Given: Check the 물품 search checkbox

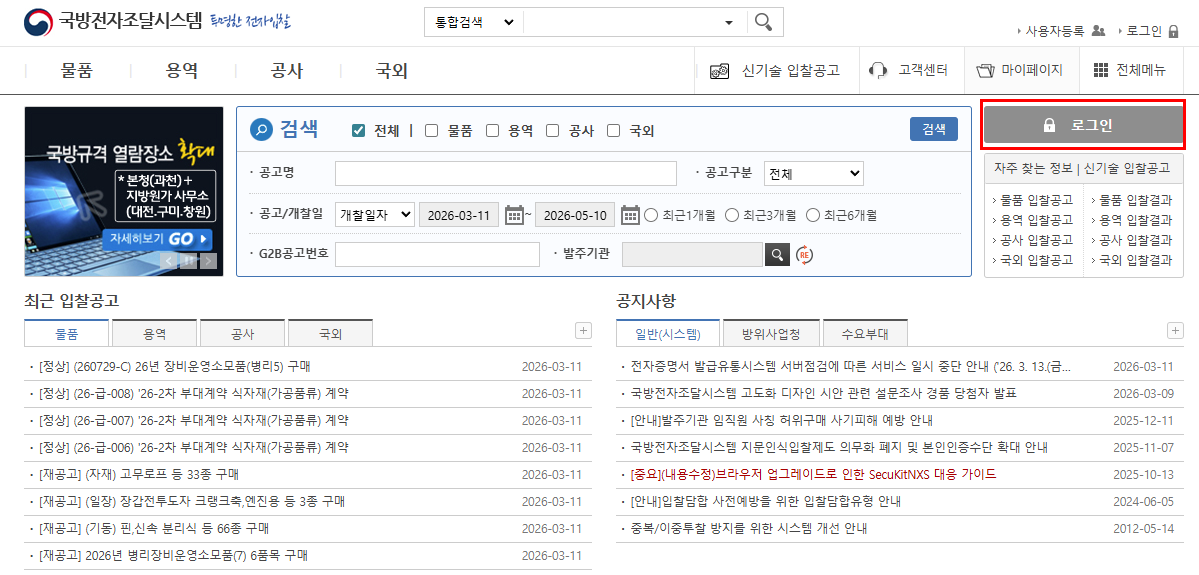Looking at the screenshot, I should (431, 131).
